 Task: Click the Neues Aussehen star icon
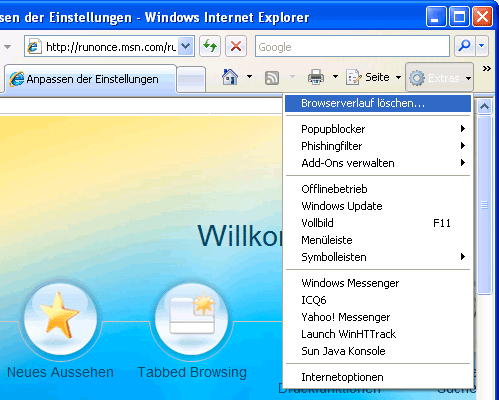coord(60,318)
